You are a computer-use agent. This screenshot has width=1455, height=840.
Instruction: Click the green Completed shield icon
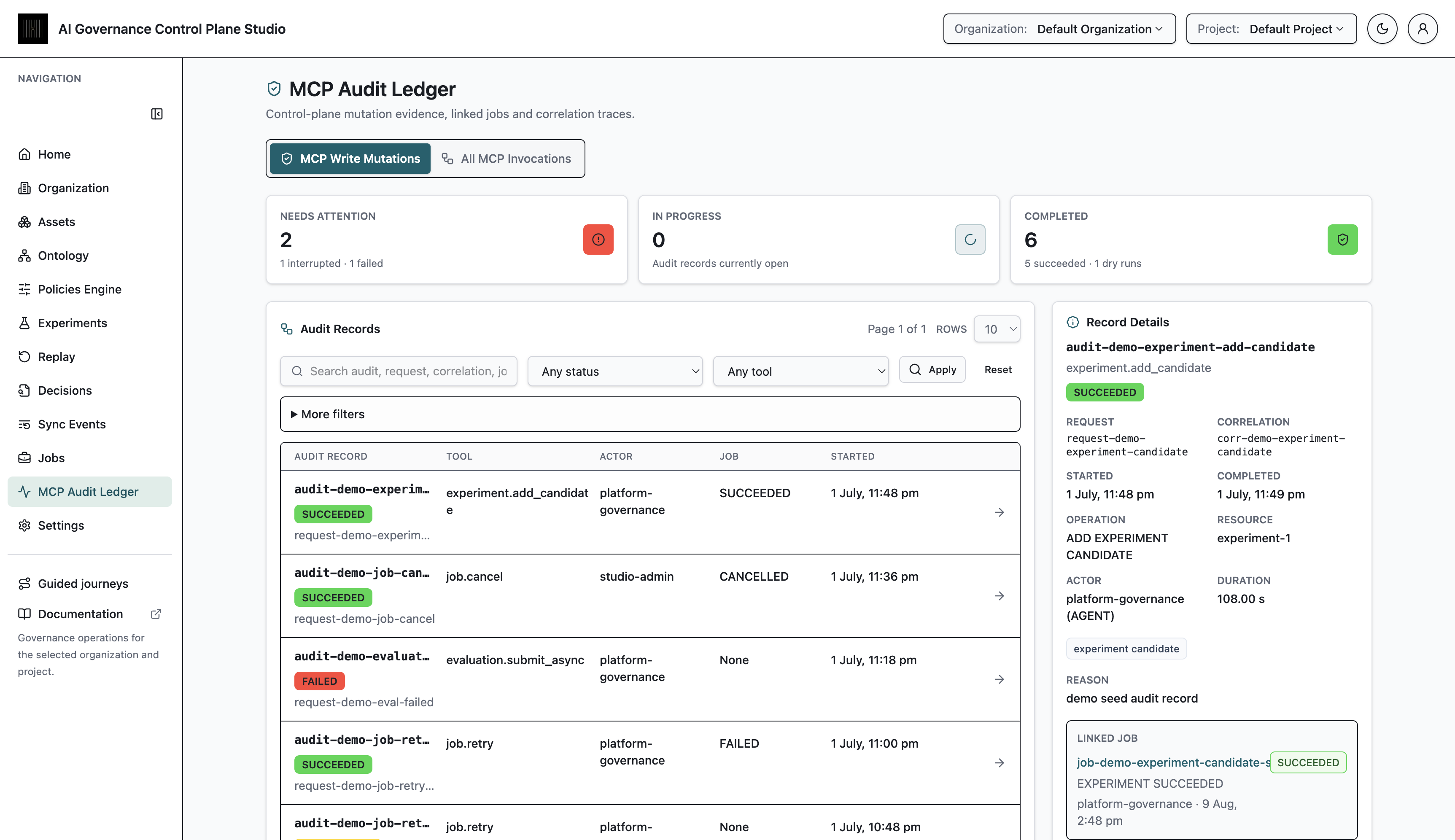coord(1342,240)
